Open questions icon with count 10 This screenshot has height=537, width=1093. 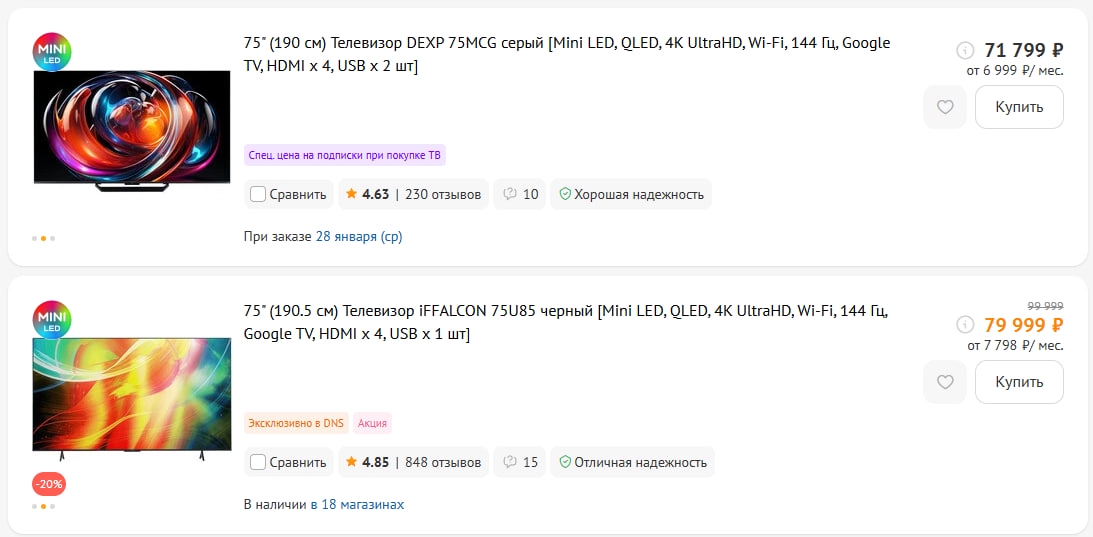(519, 195)
